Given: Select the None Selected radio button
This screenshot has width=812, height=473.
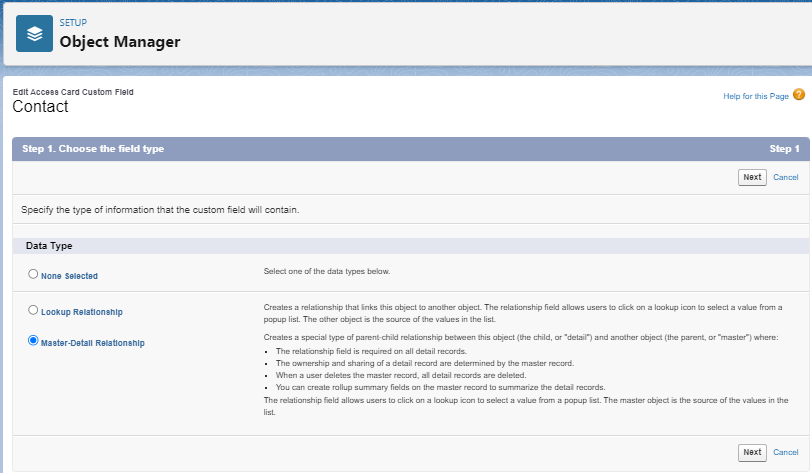Looking at the screenshot, I should (33, 274).
